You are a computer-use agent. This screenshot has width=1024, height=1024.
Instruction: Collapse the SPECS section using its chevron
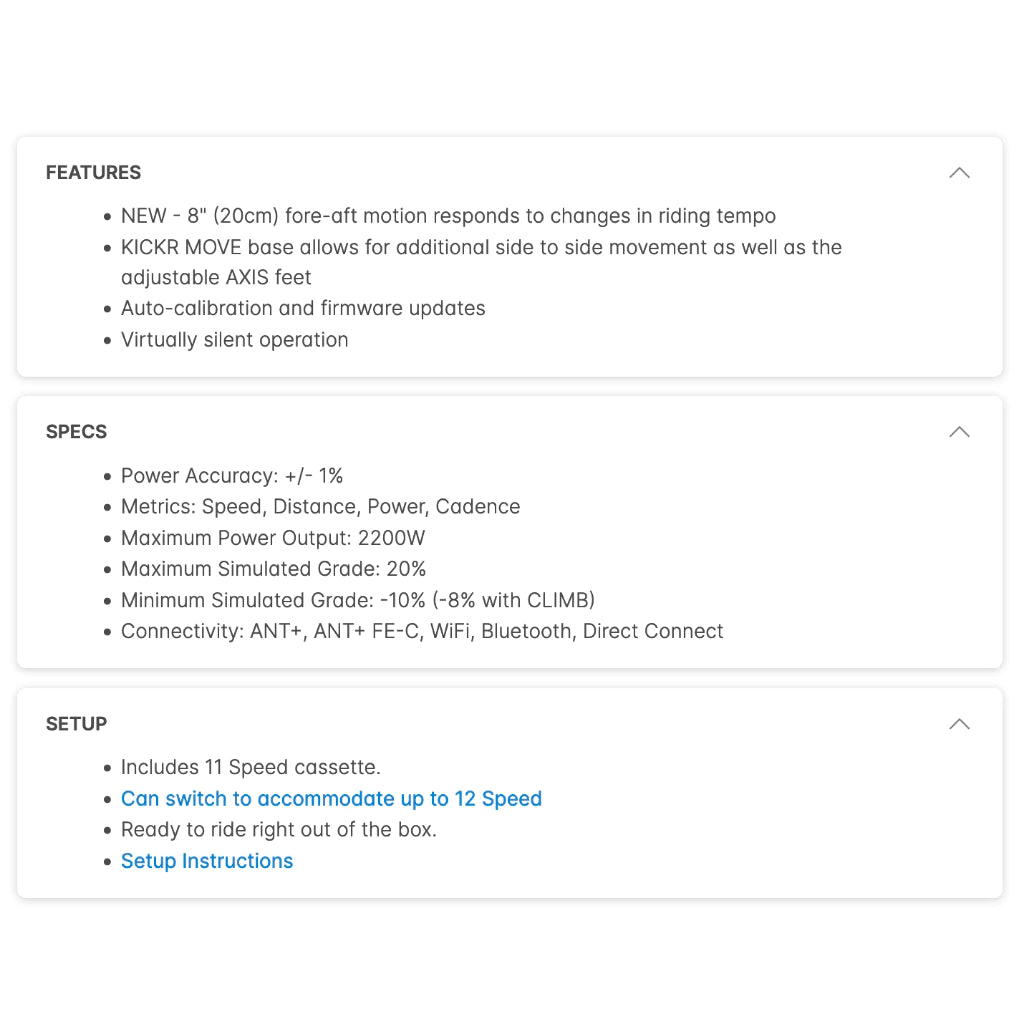pyautogui.click(x=958, y=432)
